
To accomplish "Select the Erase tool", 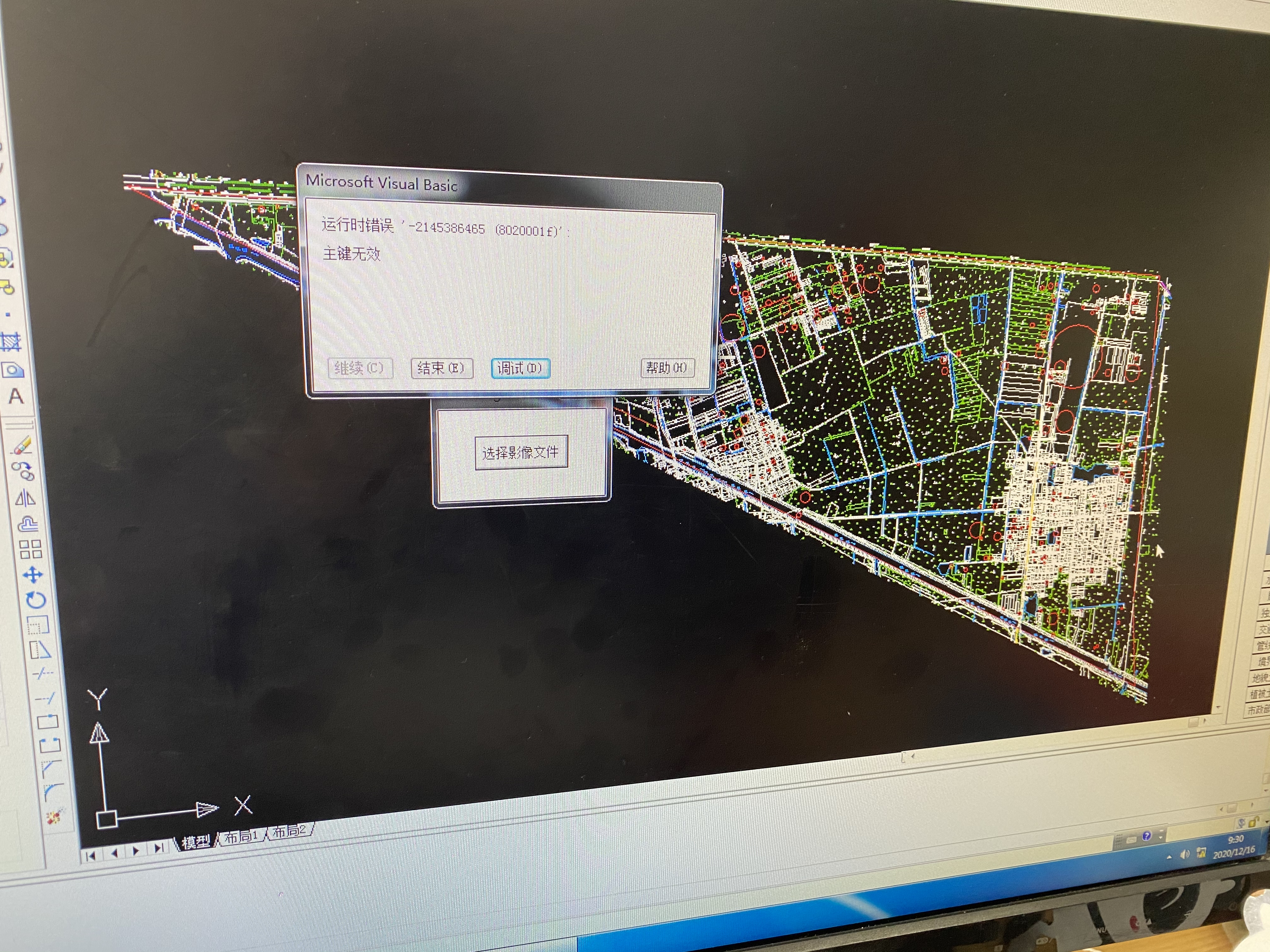I will coord(21,446).
